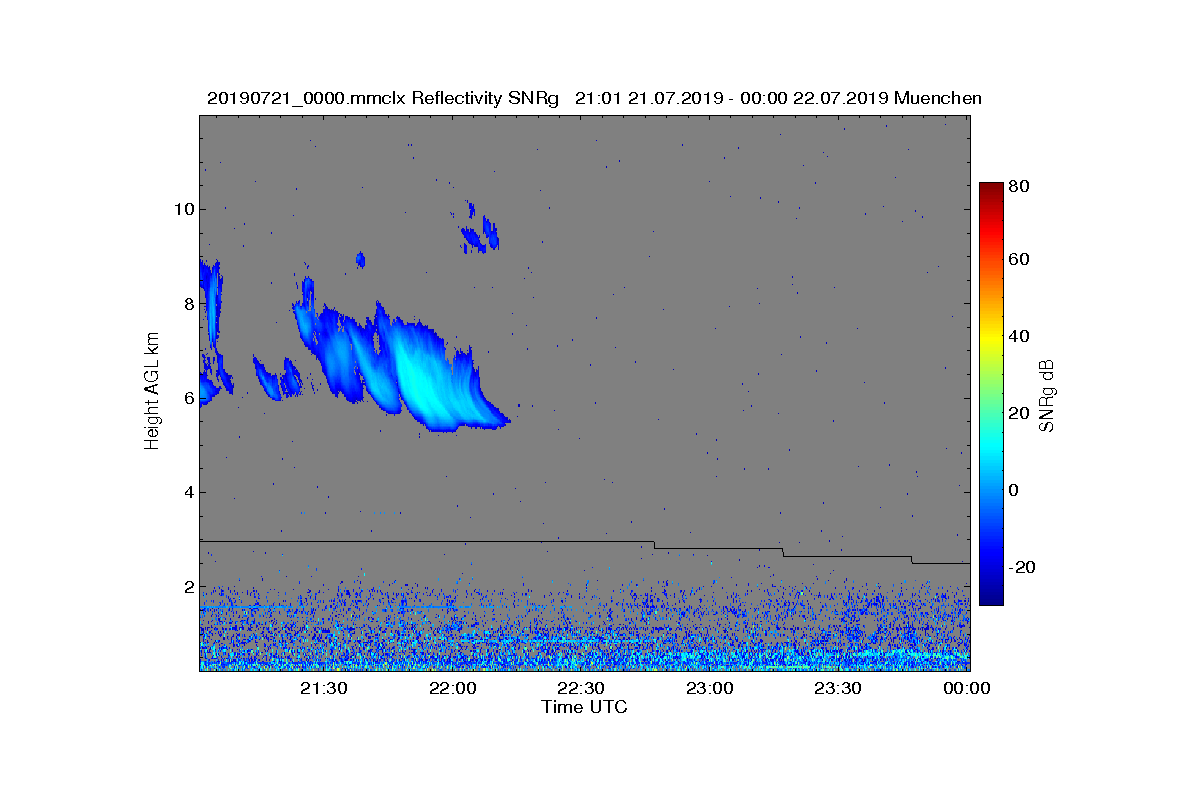Click the colorbar value 60

1020,260
